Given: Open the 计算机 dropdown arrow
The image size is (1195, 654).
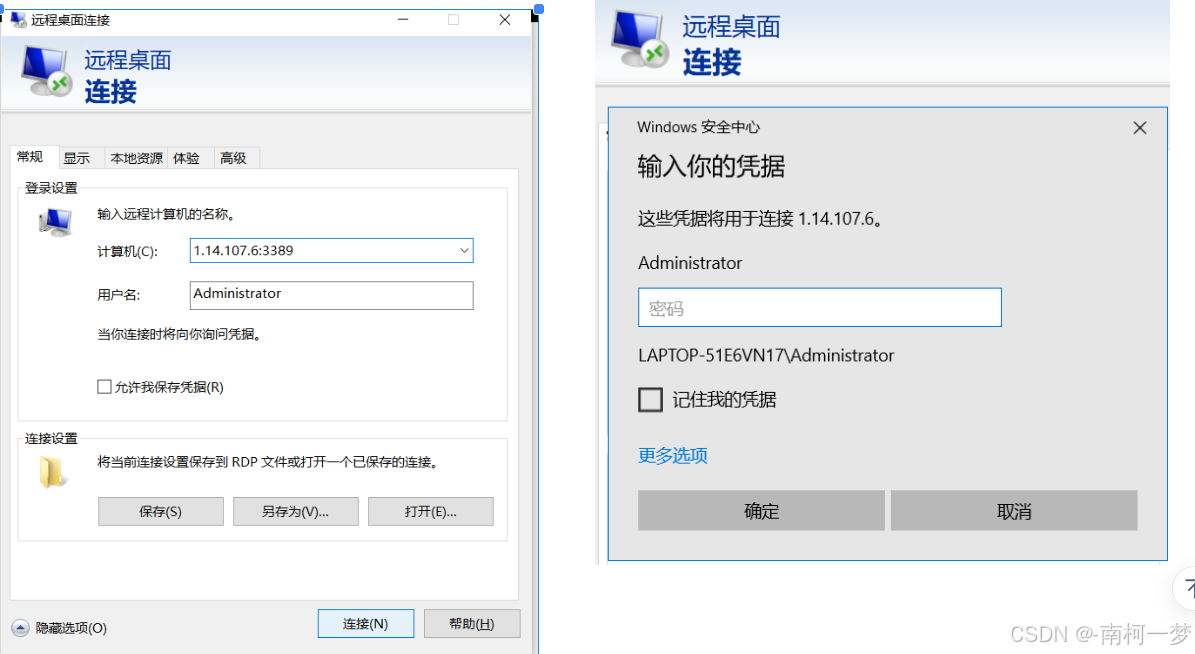Looking at the screenshot, I should tap(464, 251).
